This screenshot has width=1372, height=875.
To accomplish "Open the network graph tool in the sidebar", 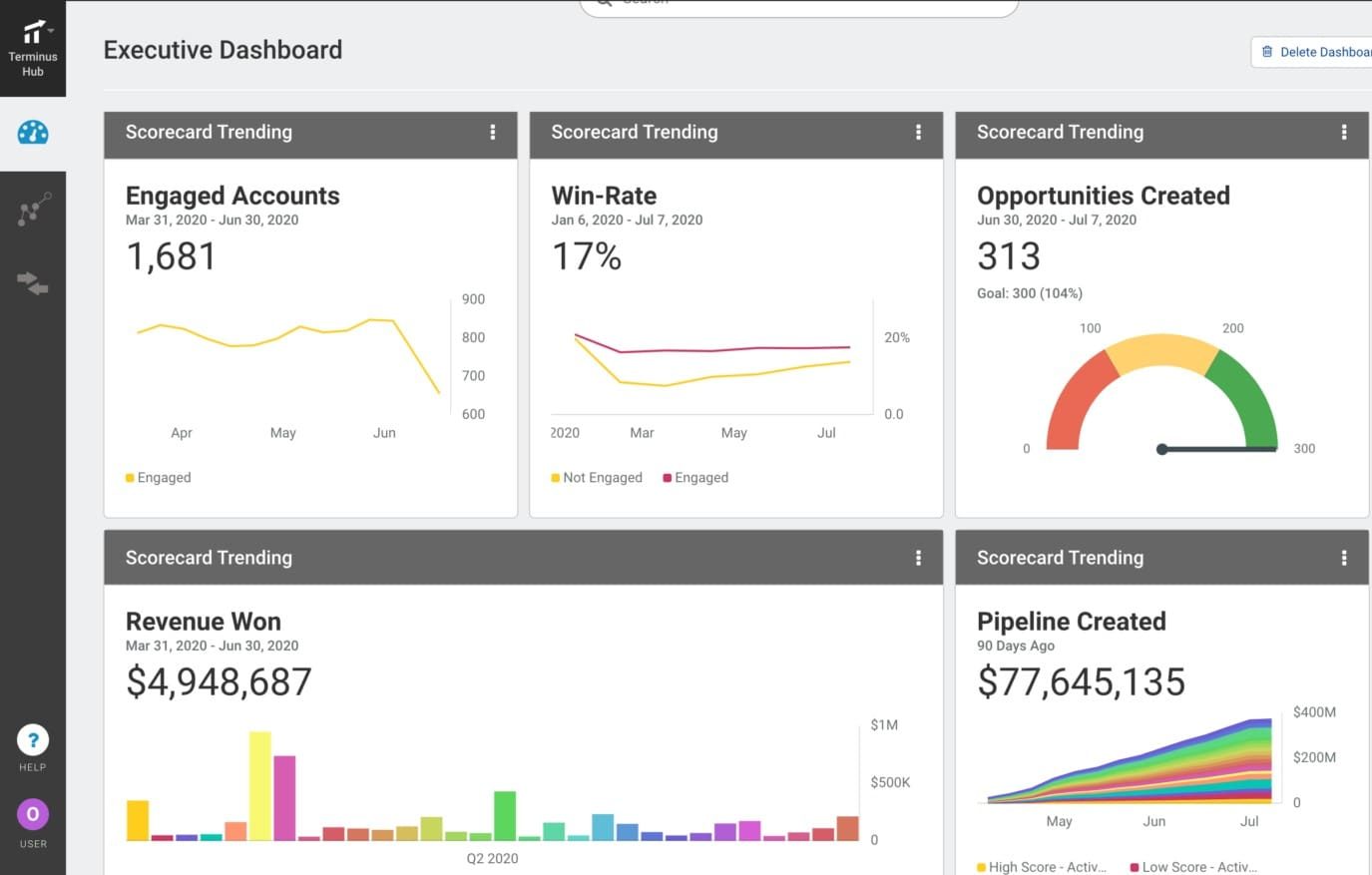I will (33, 208).
